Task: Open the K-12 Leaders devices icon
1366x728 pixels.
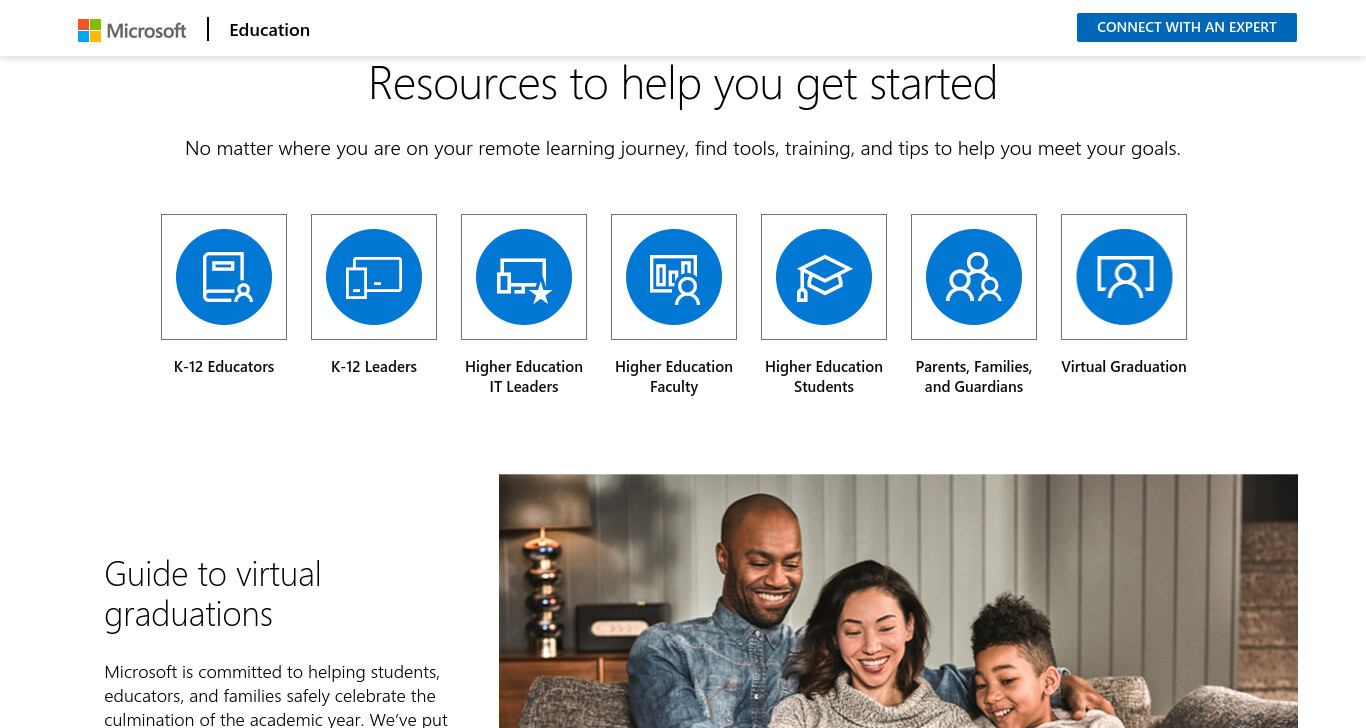Action: 374,277
